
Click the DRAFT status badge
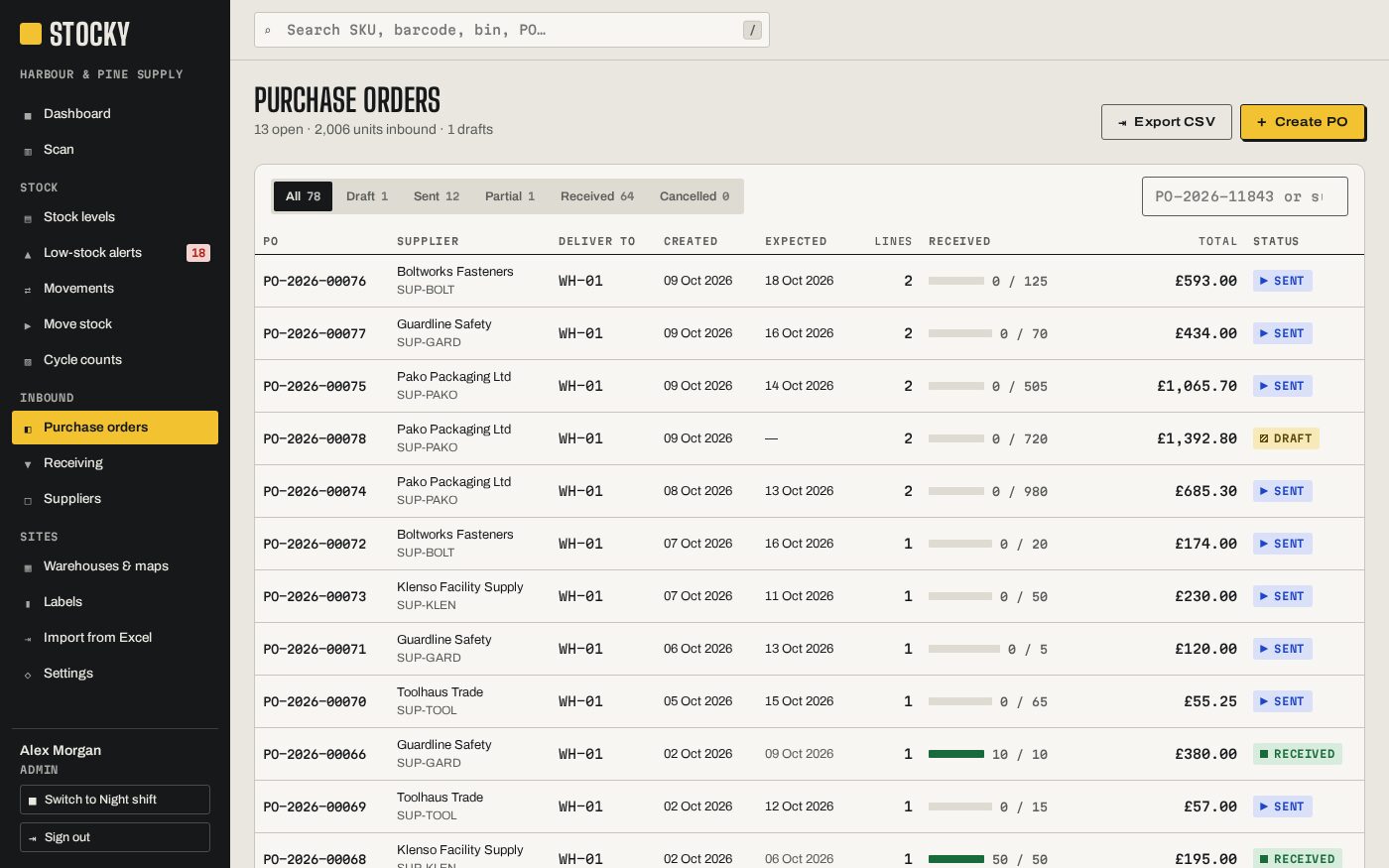point(1286,438)
